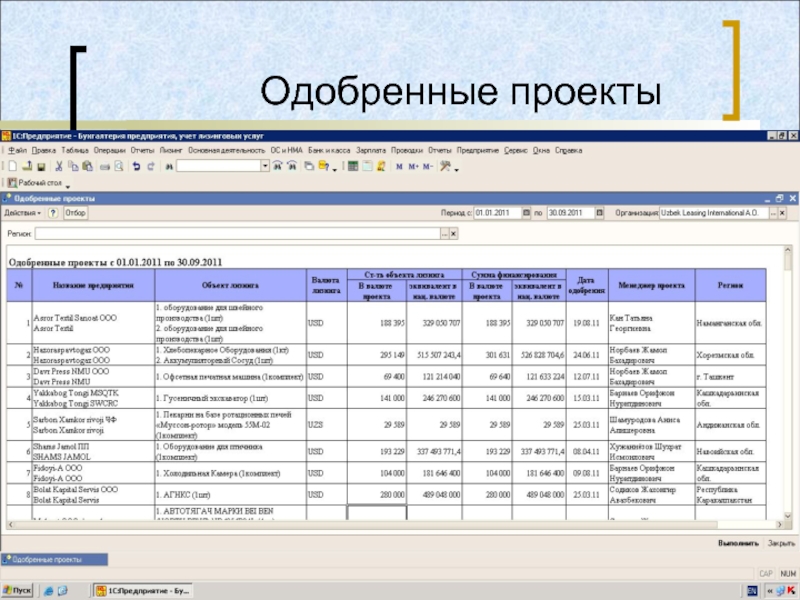Create a new document with the blank page icon
This screenshot has width=800, height=600.
point(13,166)
